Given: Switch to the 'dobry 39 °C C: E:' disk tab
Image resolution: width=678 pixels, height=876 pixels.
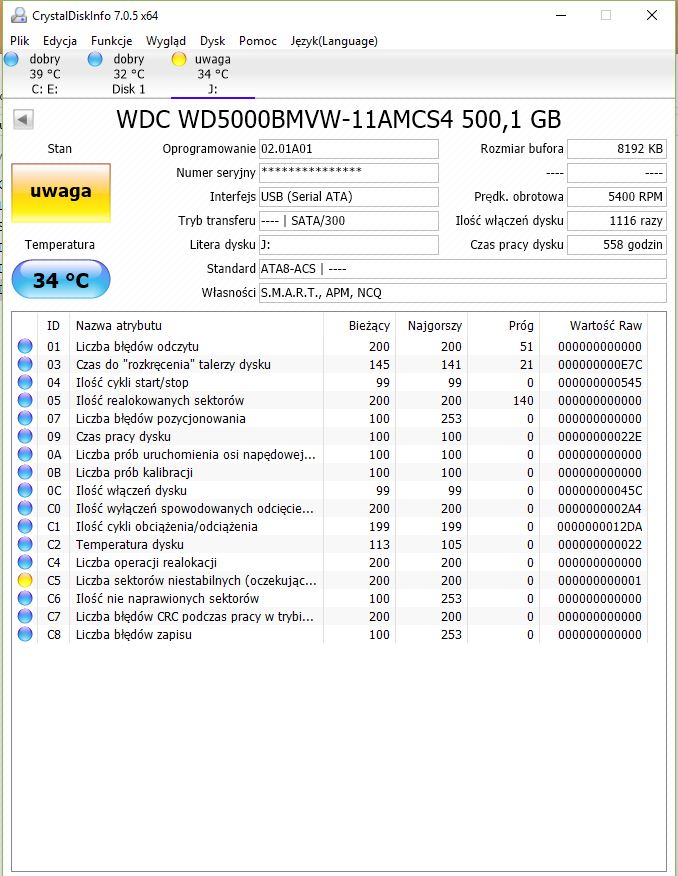Looking at the screenshot, I should 45,74.
